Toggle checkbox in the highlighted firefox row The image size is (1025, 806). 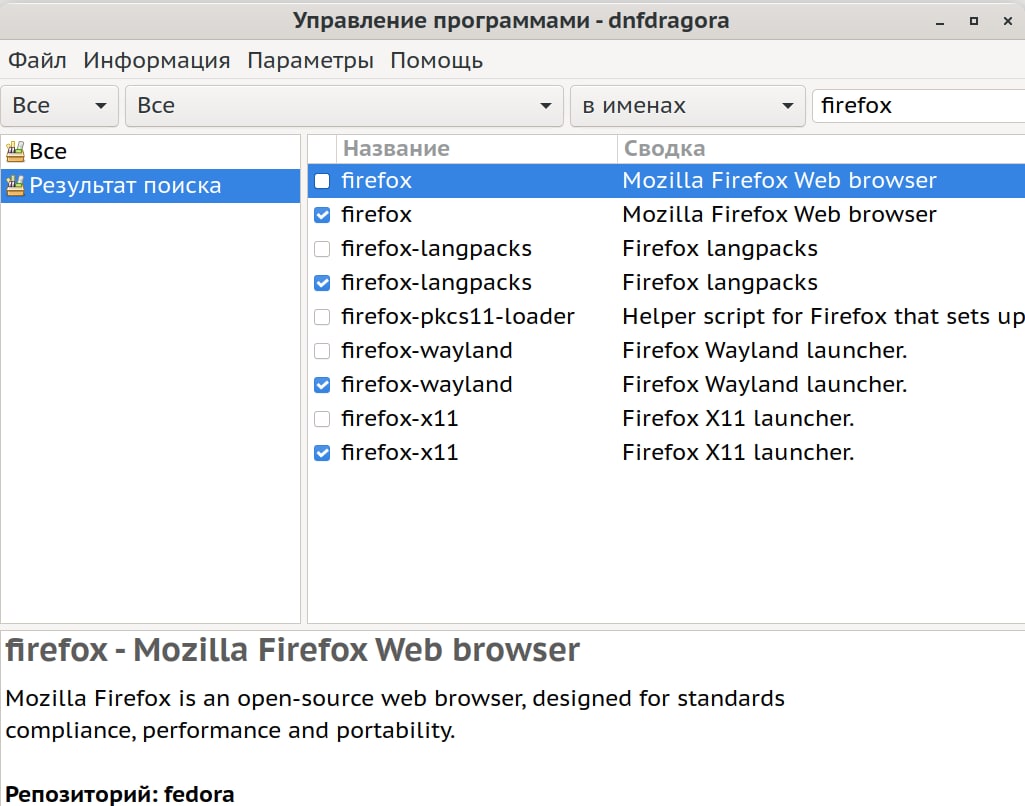click(x=322, y=181)
